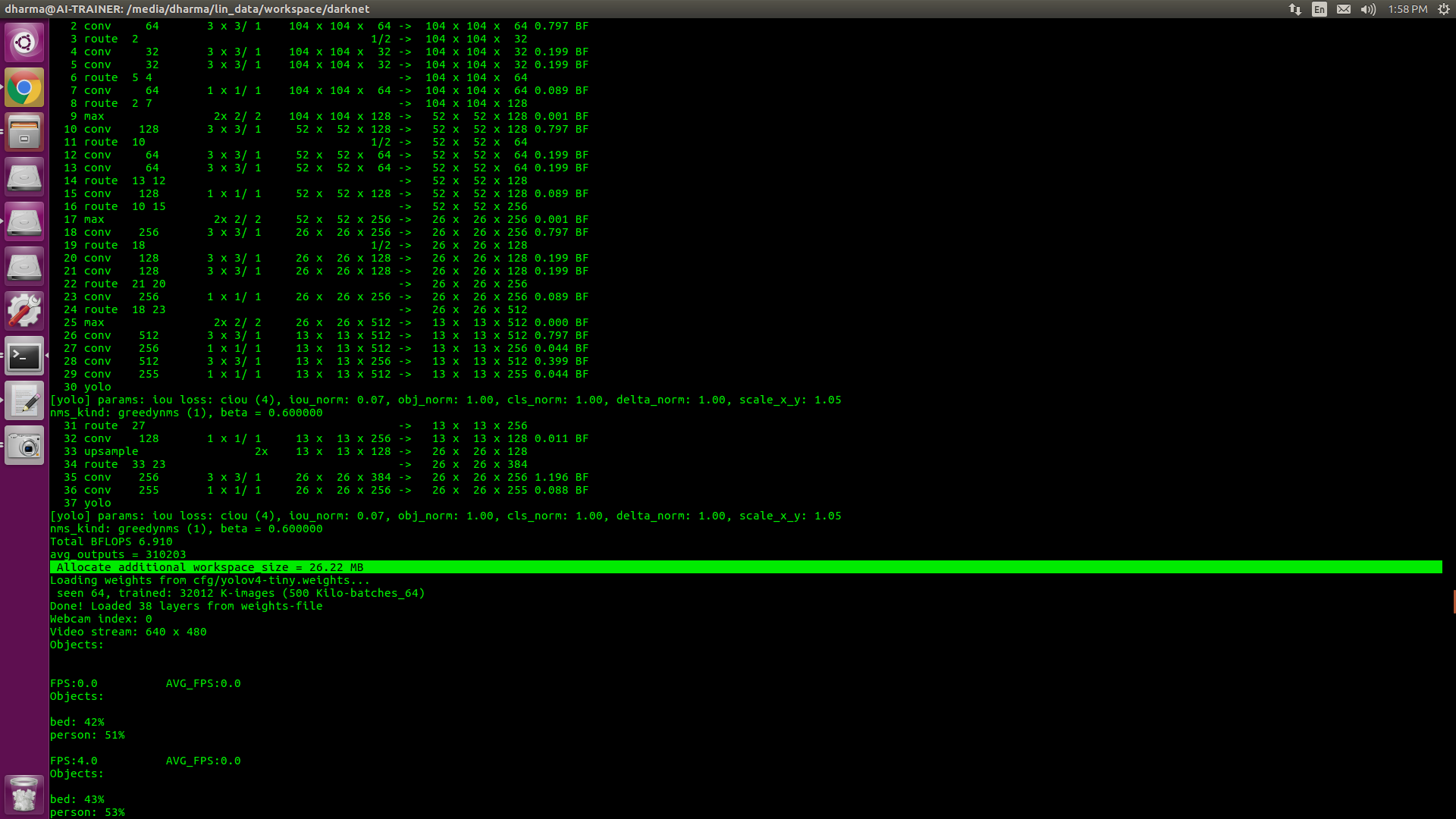The height and width of the screenshot is (819, 1456).
Task: Click '33 upsample' layer line
Action: 296,451
